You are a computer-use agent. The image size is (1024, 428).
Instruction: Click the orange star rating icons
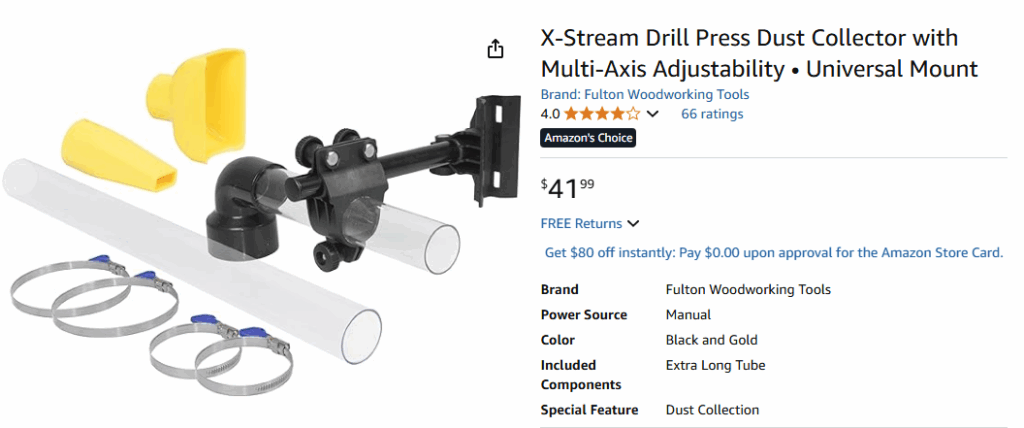[602, 114]
